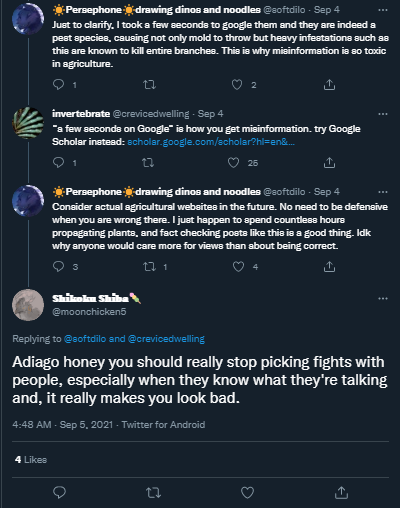Reply to invertebrate's Google Scholar tweet

tap(59, 163)
